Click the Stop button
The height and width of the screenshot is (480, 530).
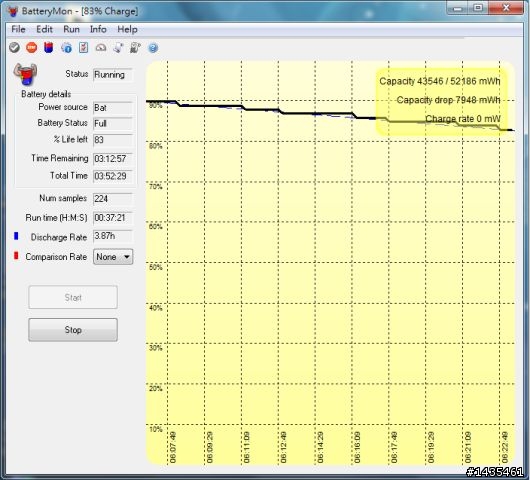73,330
